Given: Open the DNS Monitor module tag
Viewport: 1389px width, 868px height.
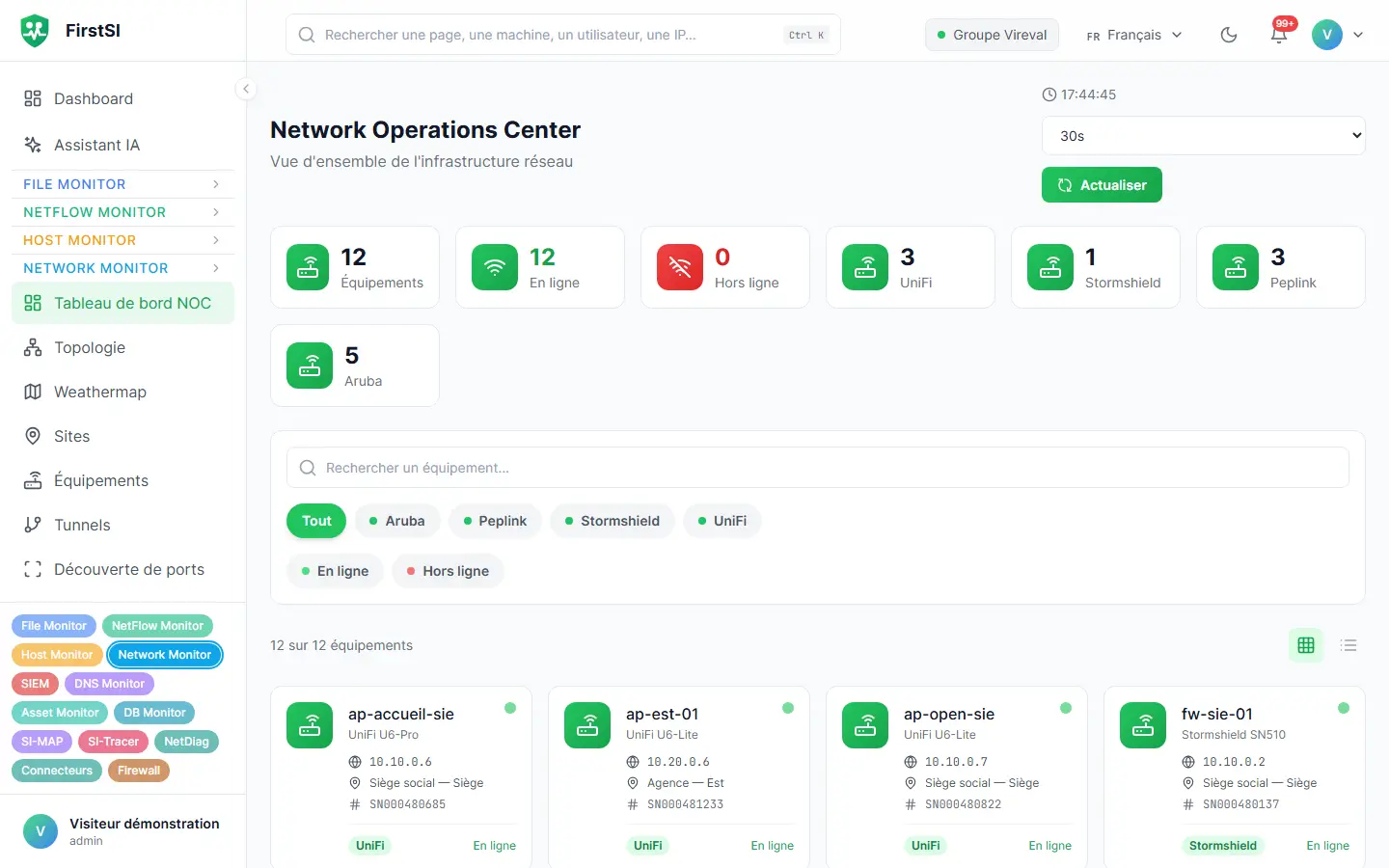Looking at the screenshot, I should pos(109,684).
